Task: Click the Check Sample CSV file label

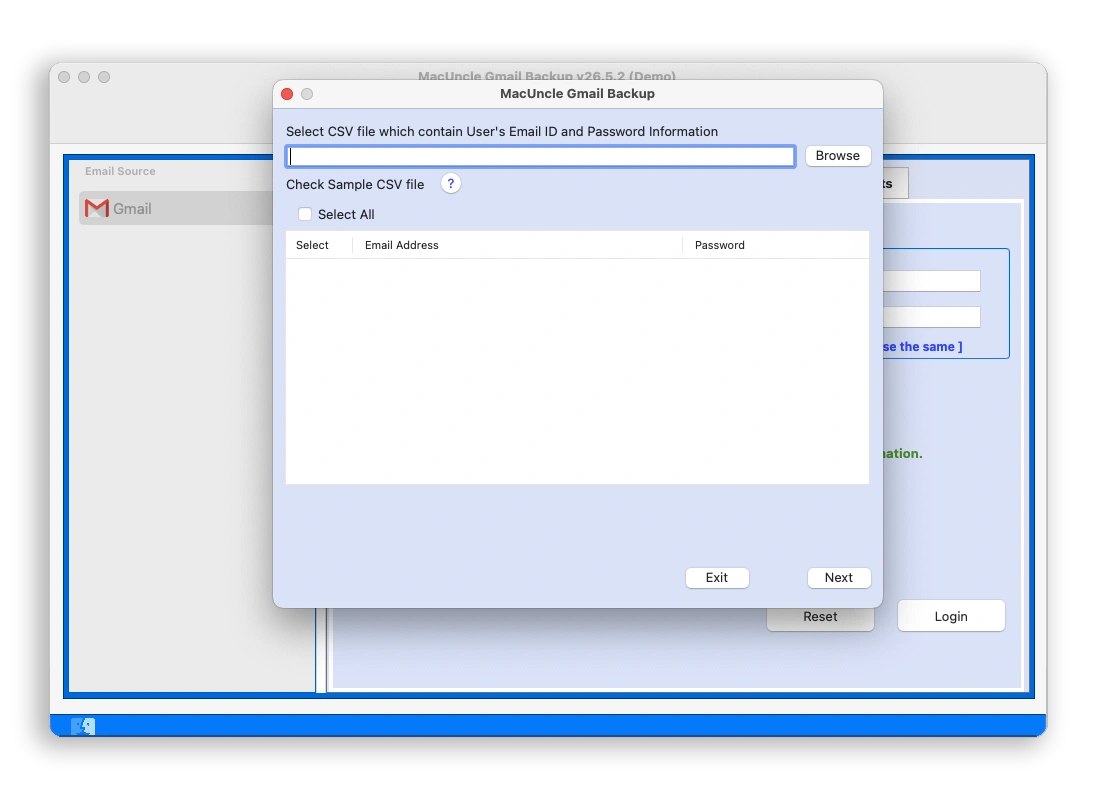Action: click(355, 185)
